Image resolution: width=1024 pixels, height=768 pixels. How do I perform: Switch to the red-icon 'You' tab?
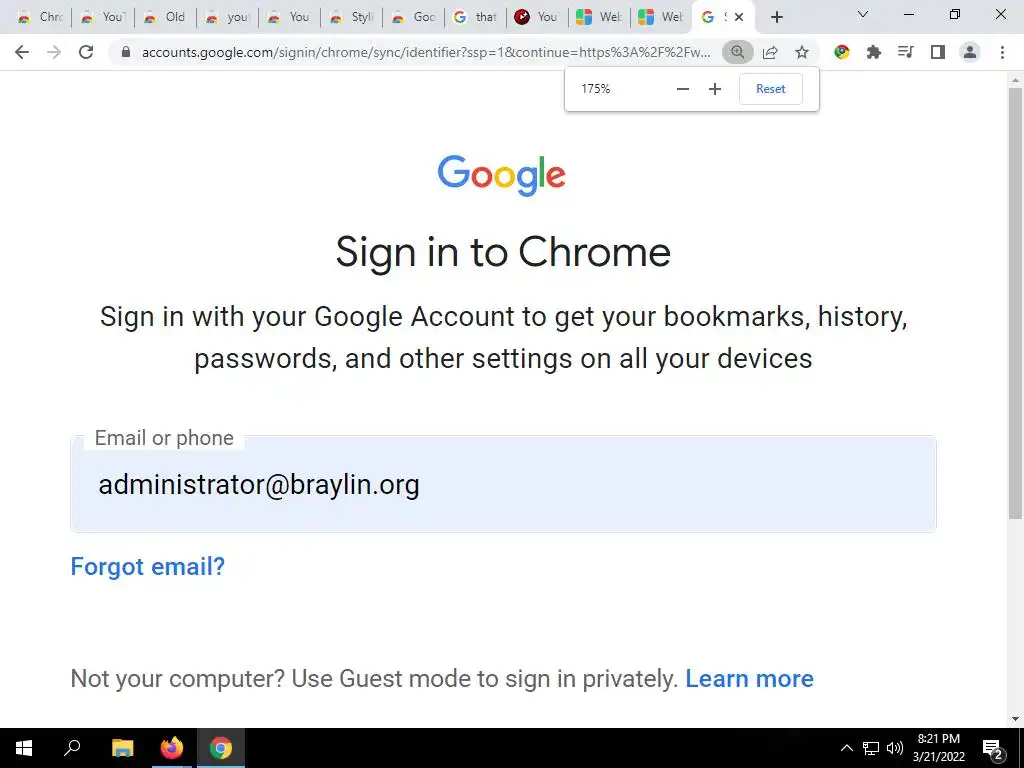(537, 17)
